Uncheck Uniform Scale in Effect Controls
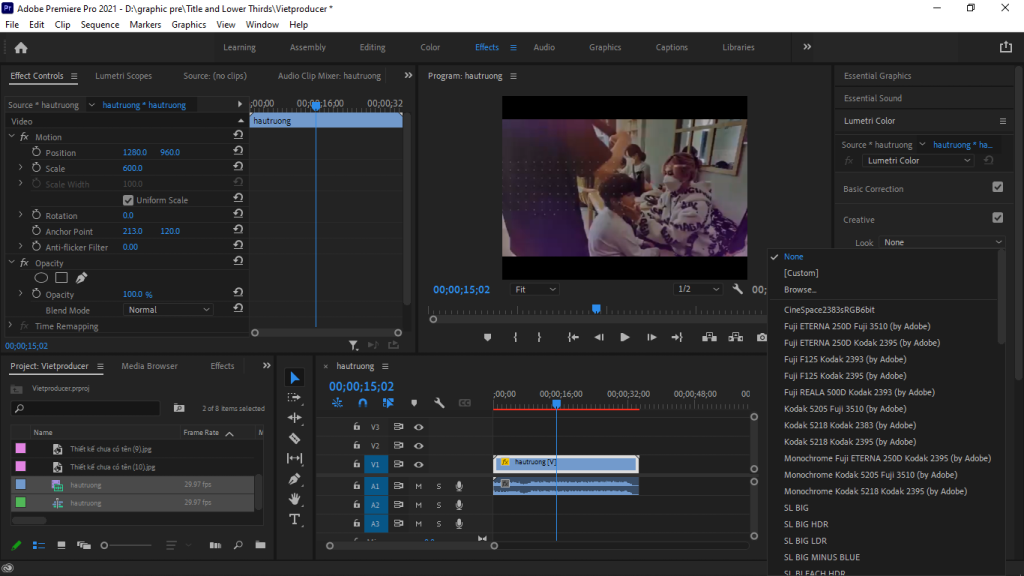 pyautogui.click(x=128, y=199)
